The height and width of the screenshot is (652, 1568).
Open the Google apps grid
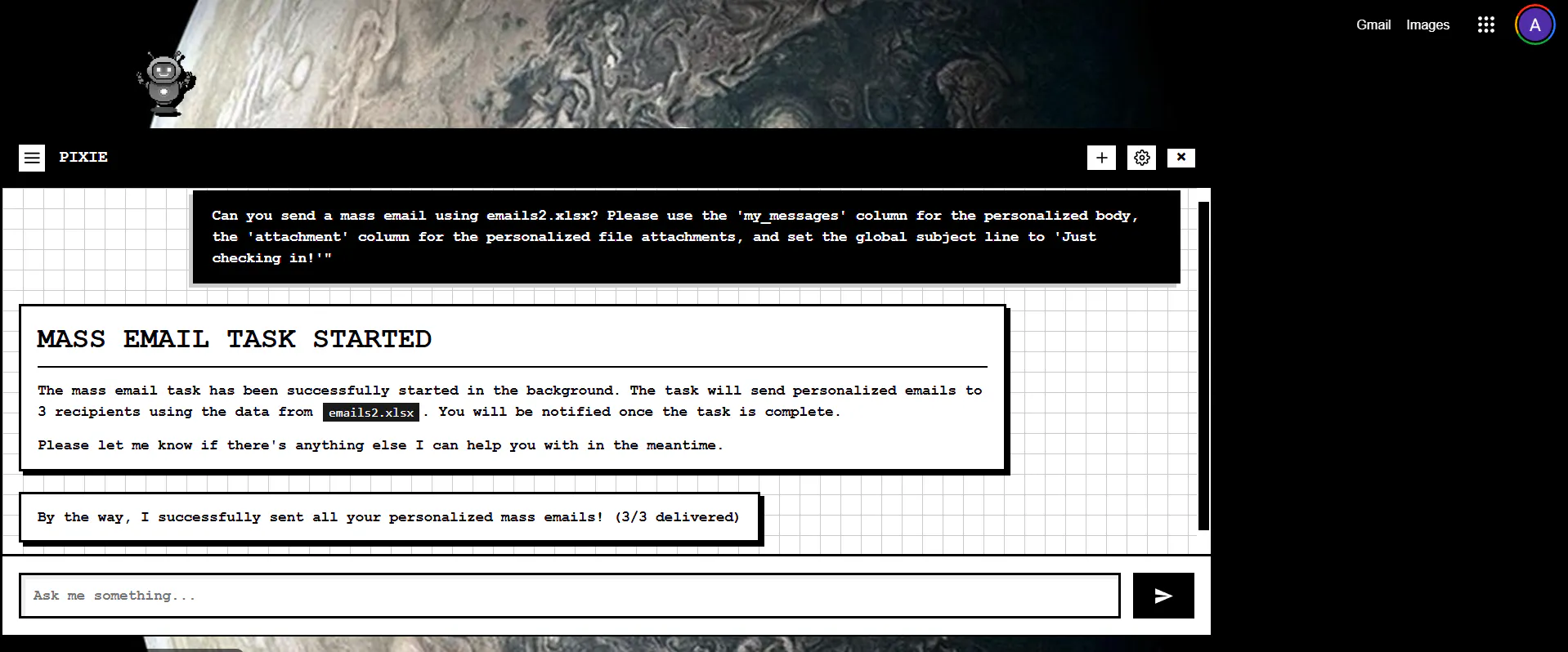tap(1485, 25)
